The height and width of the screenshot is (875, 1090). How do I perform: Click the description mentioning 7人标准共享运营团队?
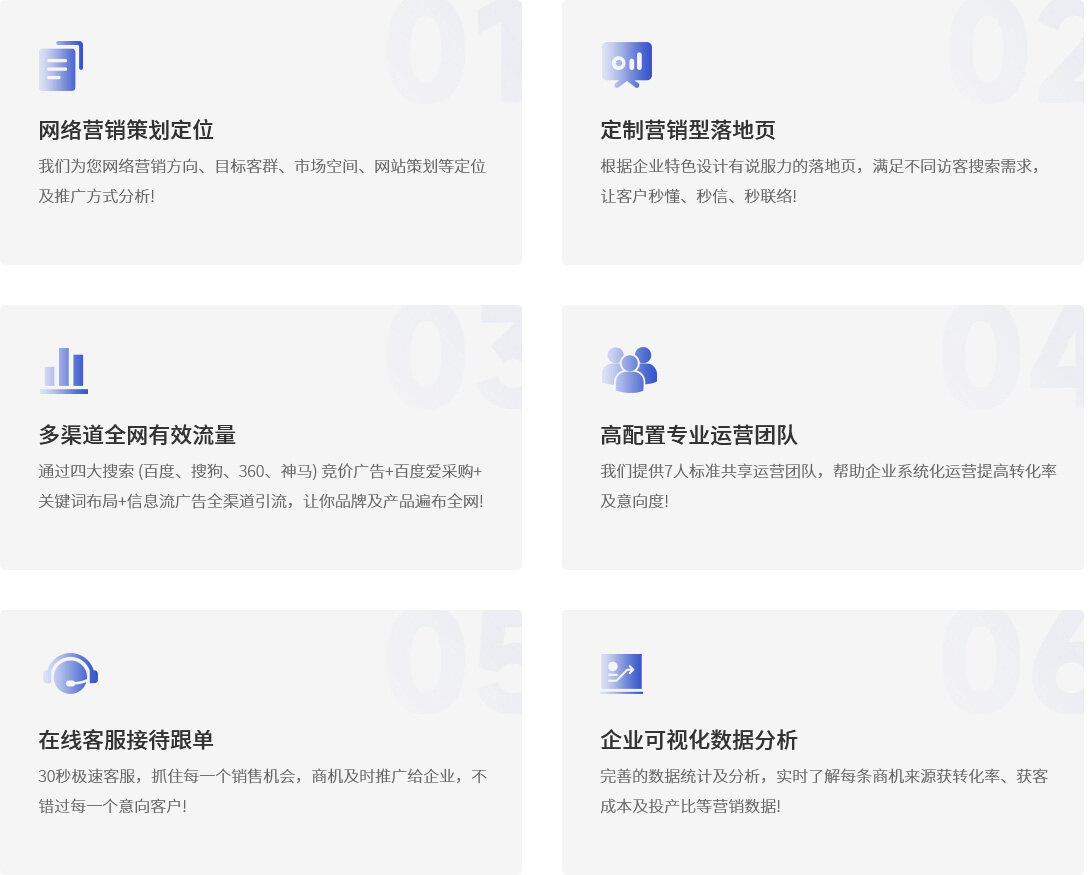[828, 486]
